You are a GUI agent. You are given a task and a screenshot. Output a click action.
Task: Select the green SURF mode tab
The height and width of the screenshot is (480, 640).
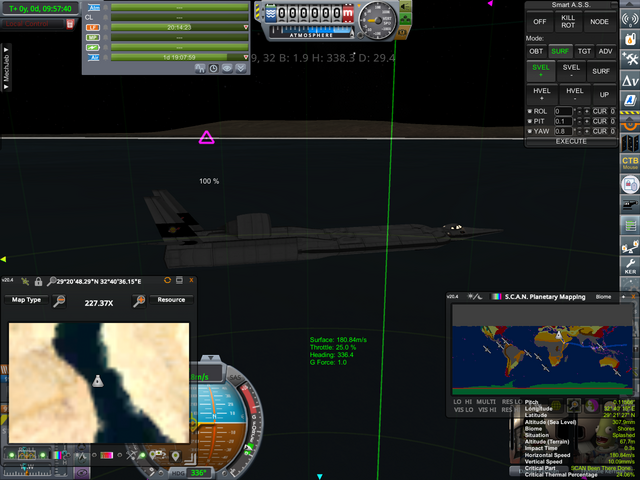pos(560,51)
